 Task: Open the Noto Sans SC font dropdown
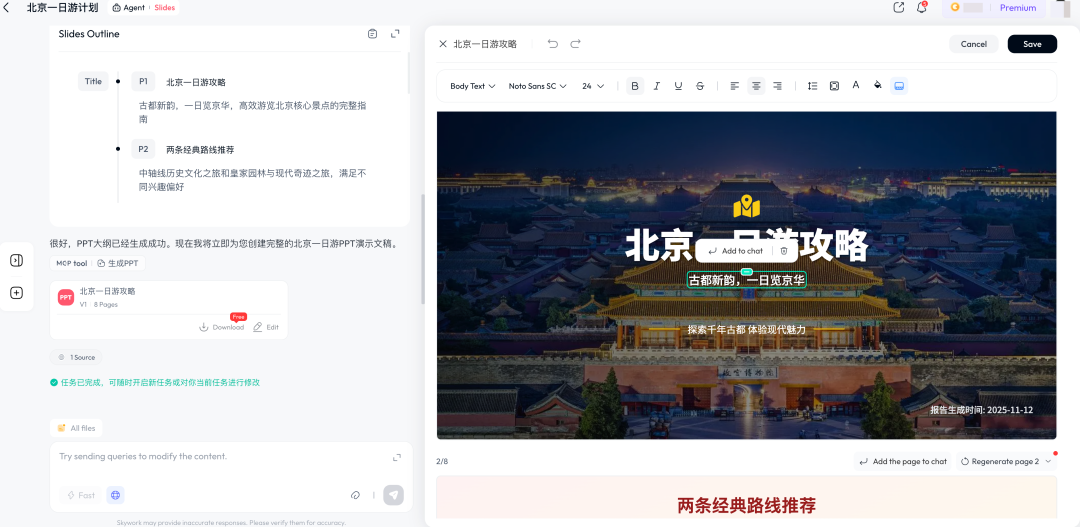[537, 86]
